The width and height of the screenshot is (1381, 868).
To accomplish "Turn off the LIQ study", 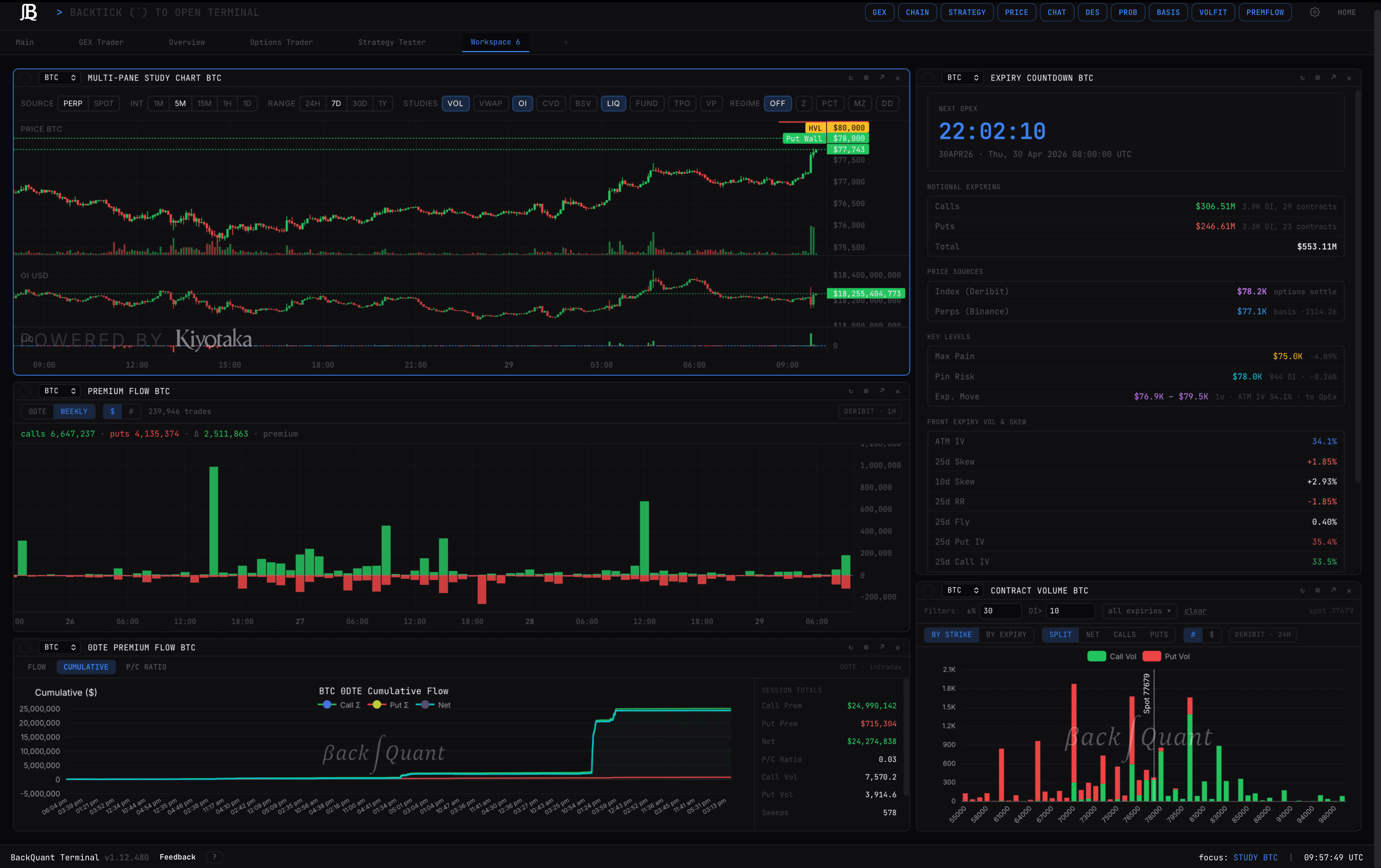I will [613, 104].
